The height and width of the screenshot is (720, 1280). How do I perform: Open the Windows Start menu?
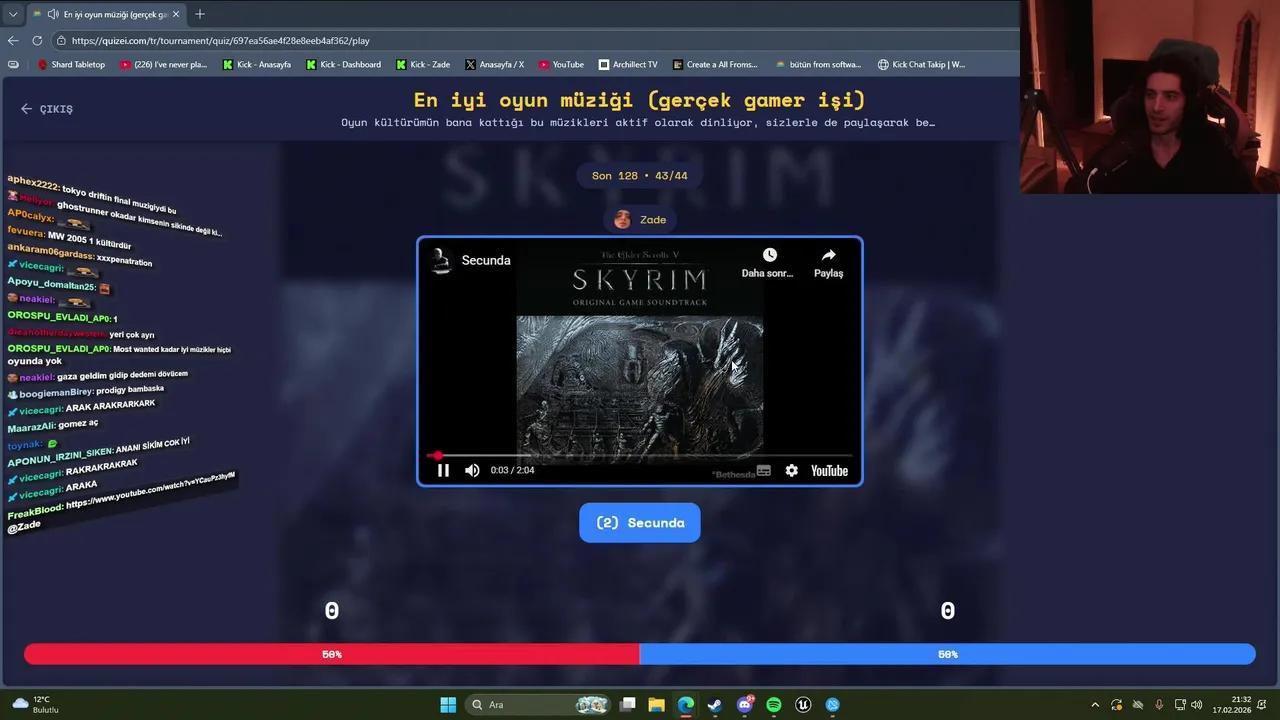tap(448, 705)
